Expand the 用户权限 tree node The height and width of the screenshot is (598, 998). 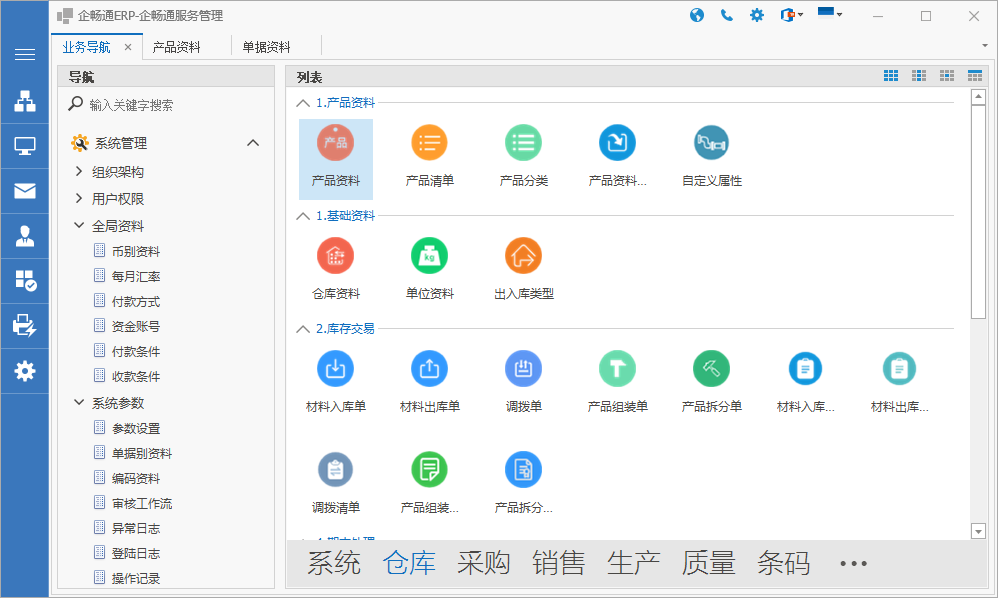[79, 198]
